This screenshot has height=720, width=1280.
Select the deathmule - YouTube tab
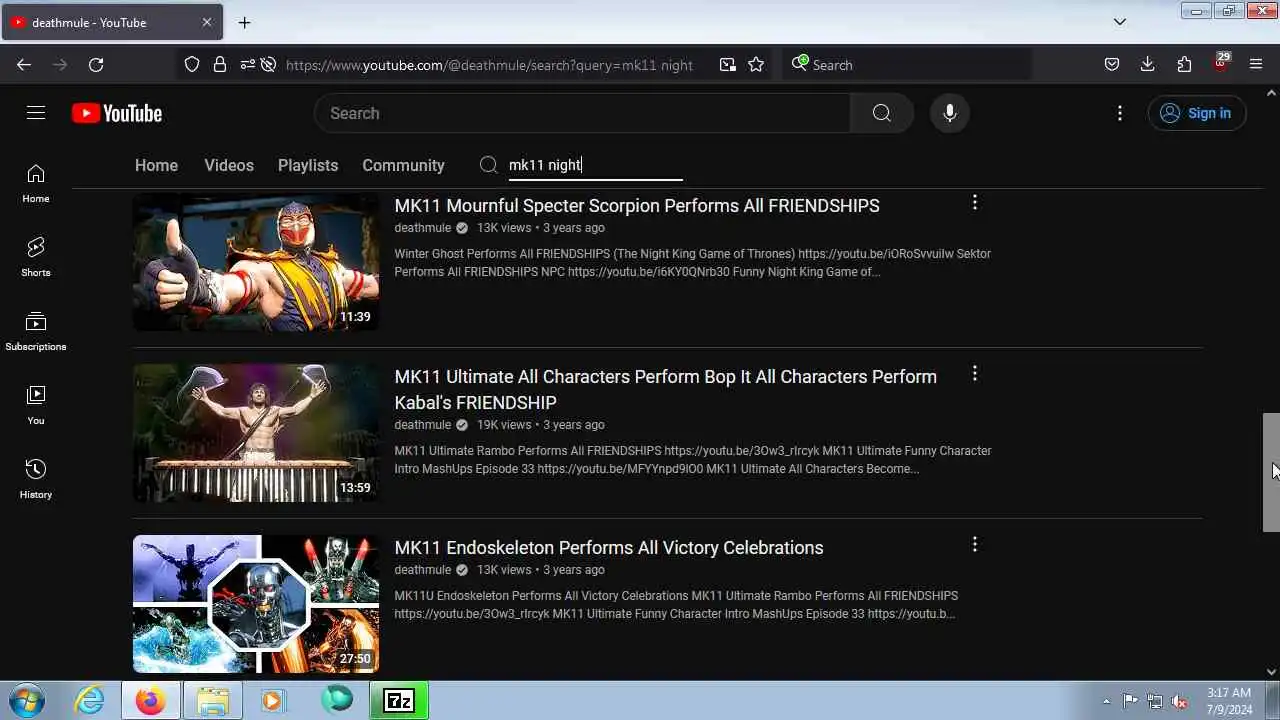[x=110, y=22]
